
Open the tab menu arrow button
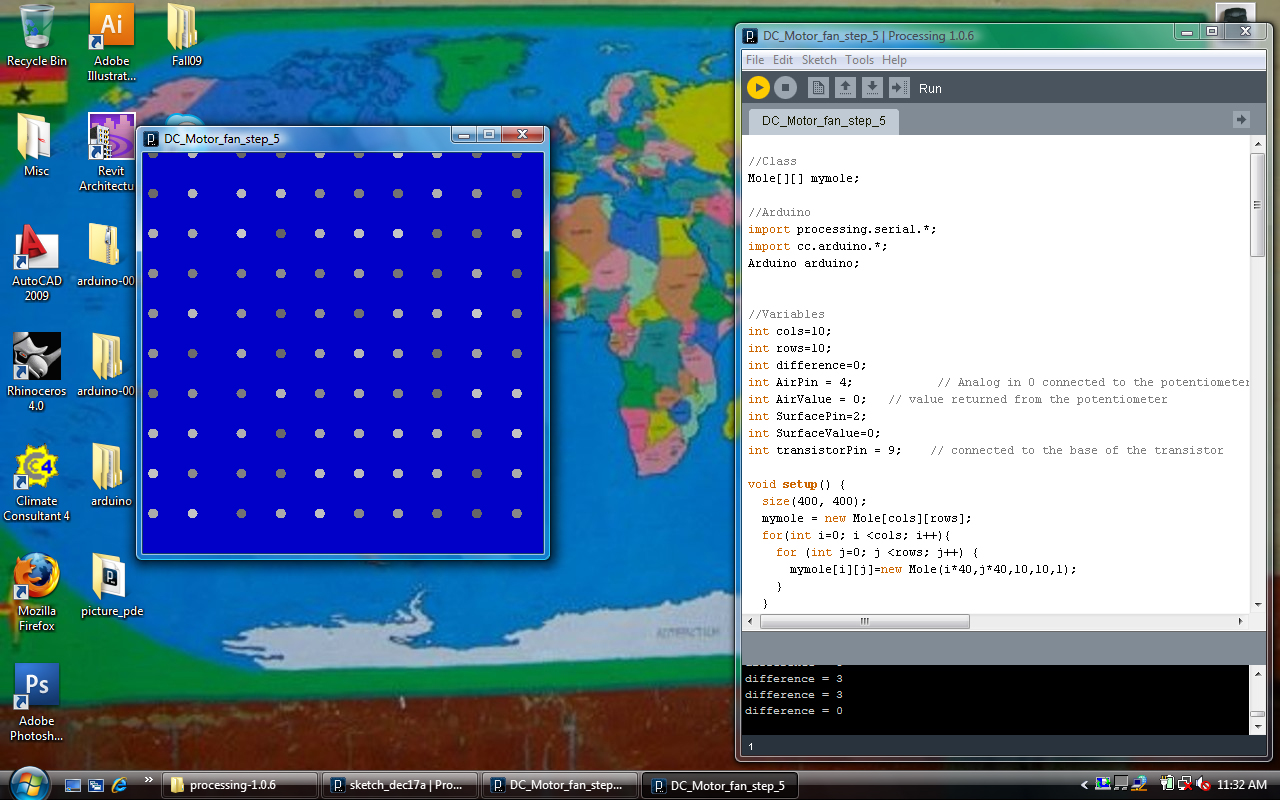(1241, 120)
